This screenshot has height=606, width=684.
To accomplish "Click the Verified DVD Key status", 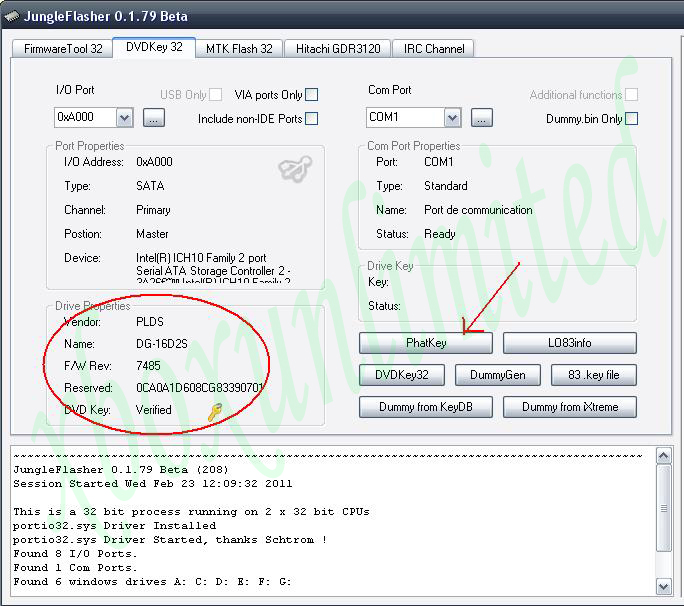I will 154,410.
